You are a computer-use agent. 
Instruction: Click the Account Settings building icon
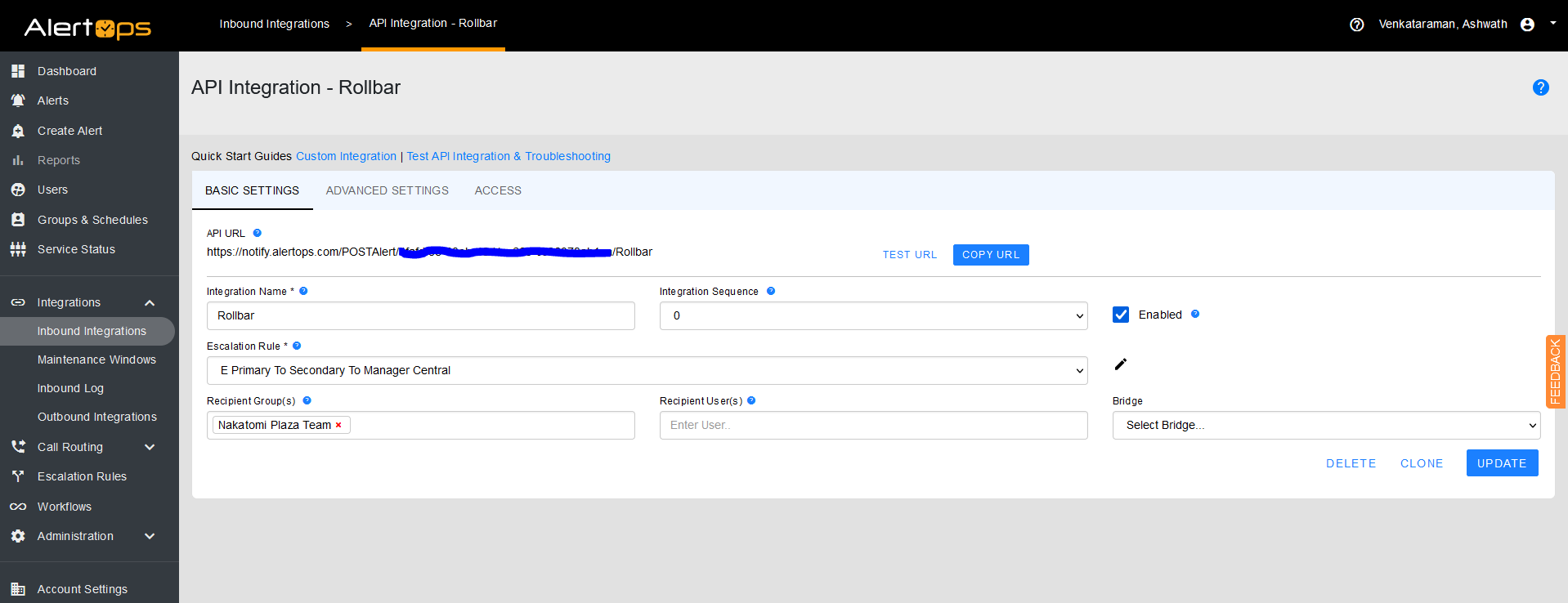[x=18, y=589]
